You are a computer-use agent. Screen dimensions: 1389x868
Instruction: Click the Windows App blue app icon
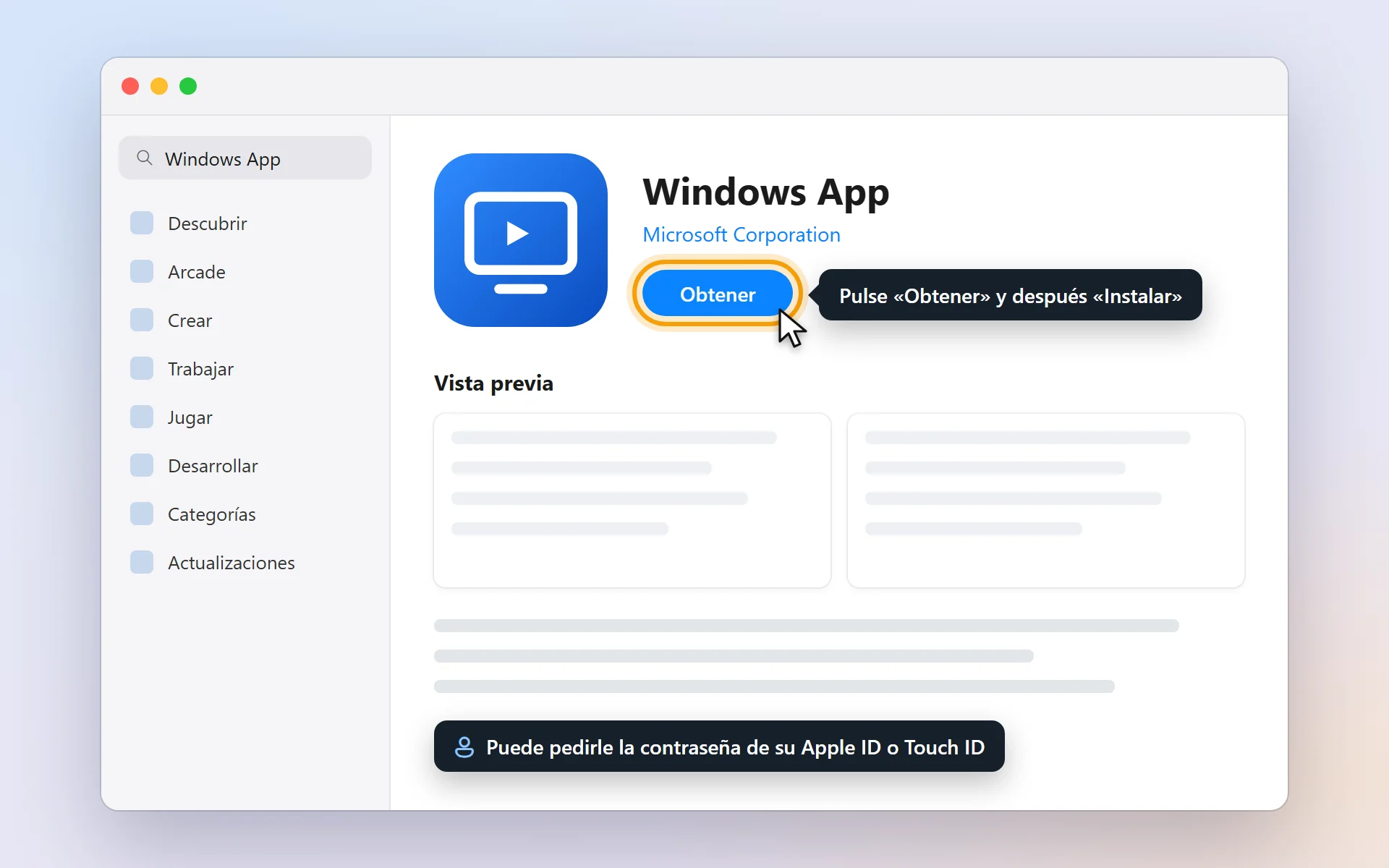click(521, 240)
